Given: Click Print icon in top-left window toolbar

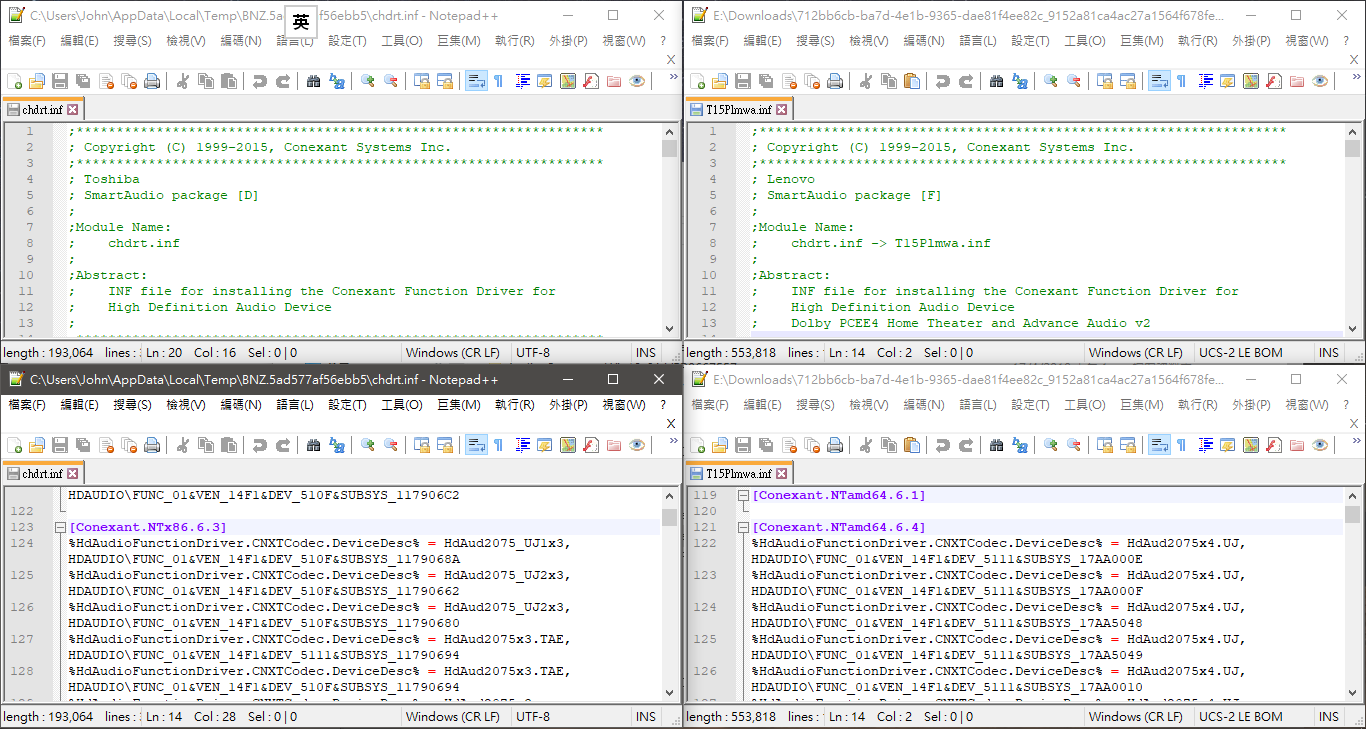Looking at the screenshot, I should pos(152,81).
